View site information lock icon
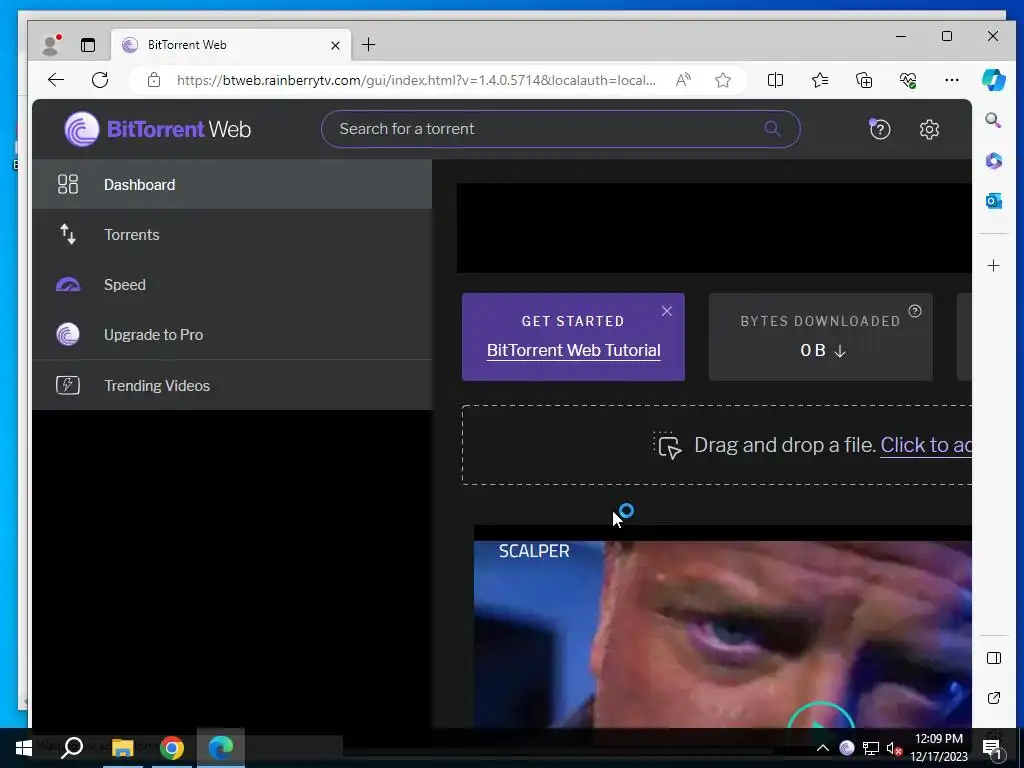Viewport: 1024px width, 768px height. tap(153, 80)
